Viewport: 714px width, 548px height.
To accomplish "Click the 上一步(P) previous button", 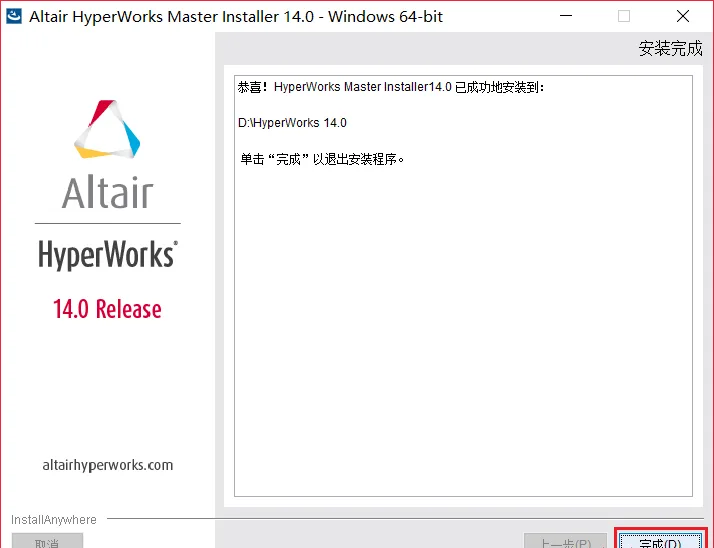I will point(565,541).
